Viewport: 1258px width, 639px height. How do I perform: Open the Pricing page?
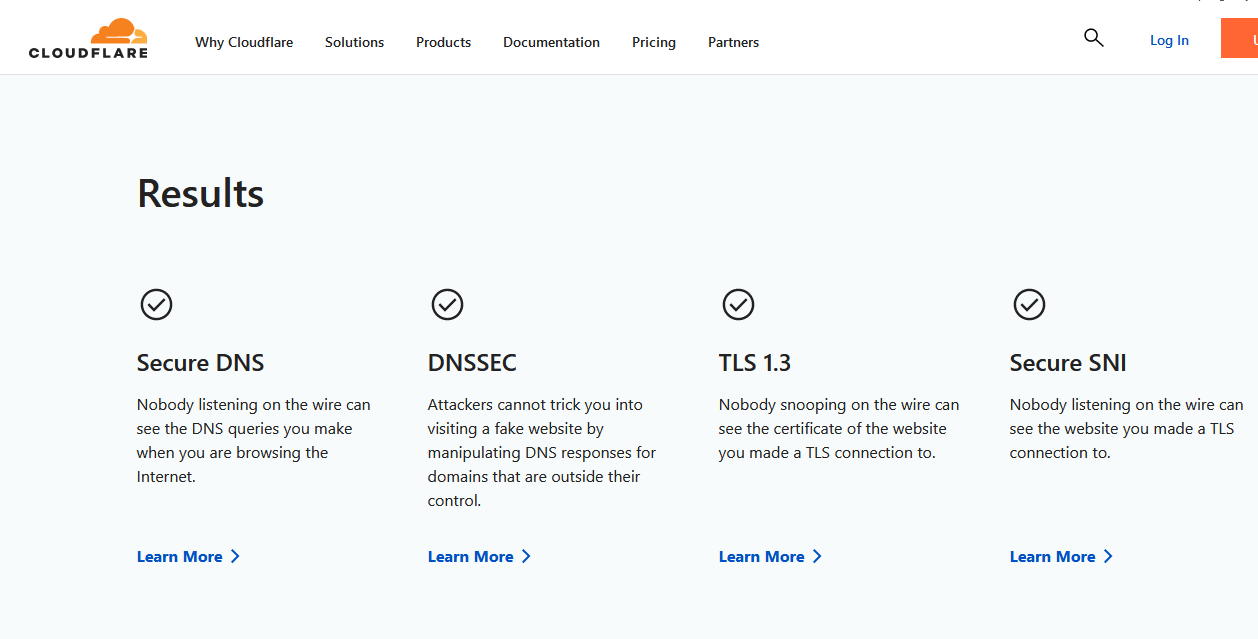[x=654, y=42]
